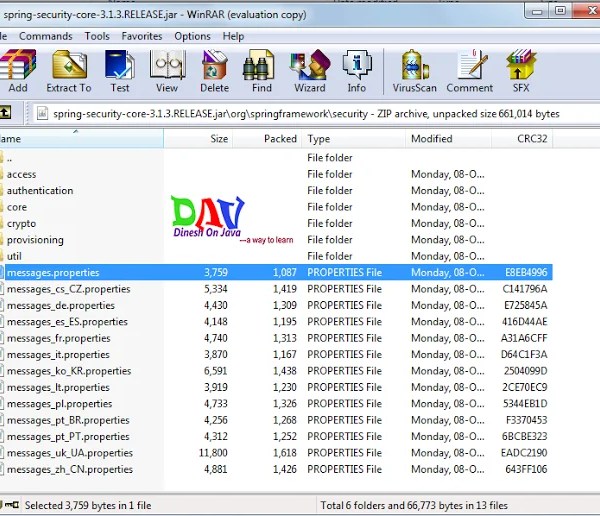Viewport: 600px width, 516px height.
Task: Open the Help menu
Action: coord(233,36)
